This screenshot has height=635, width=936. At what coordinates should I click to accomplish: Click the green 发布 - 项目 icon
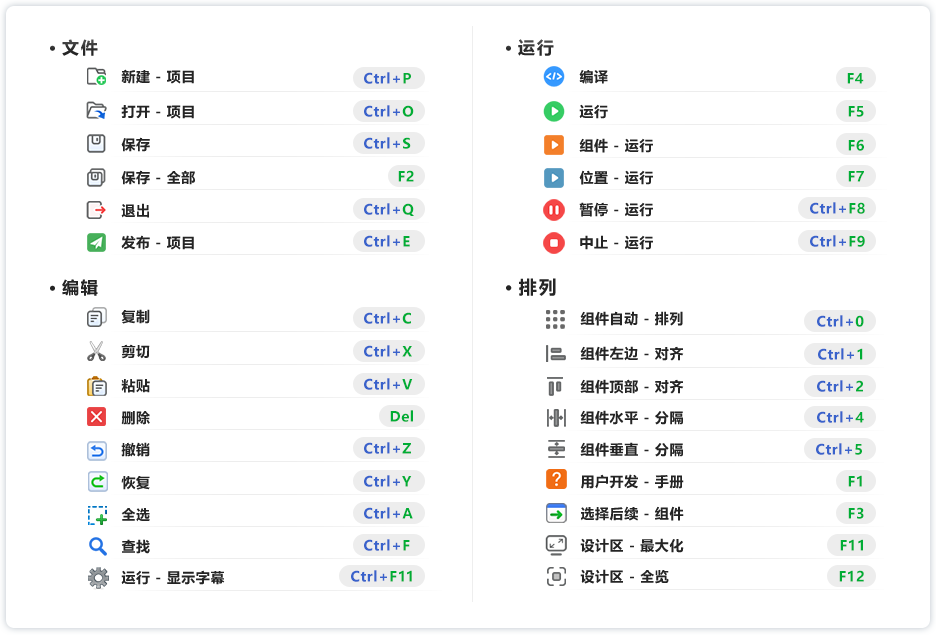click(x=96, y=242)
